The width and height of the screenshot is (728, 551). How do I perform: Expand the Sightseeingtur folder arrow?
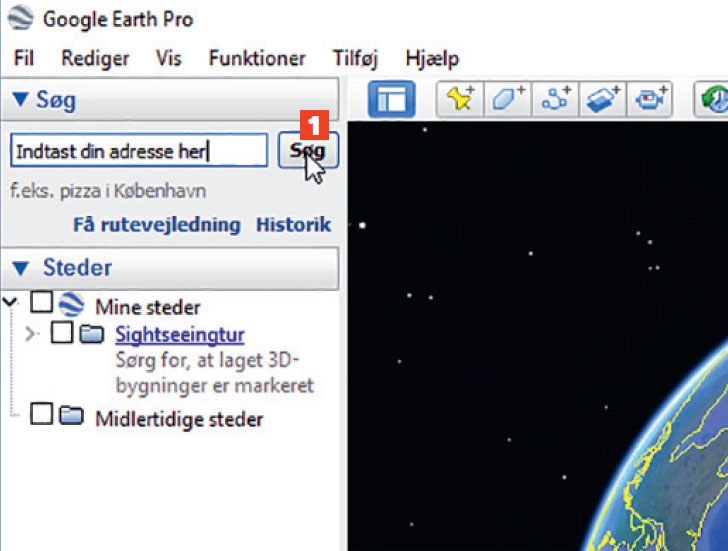coord(31,333)
